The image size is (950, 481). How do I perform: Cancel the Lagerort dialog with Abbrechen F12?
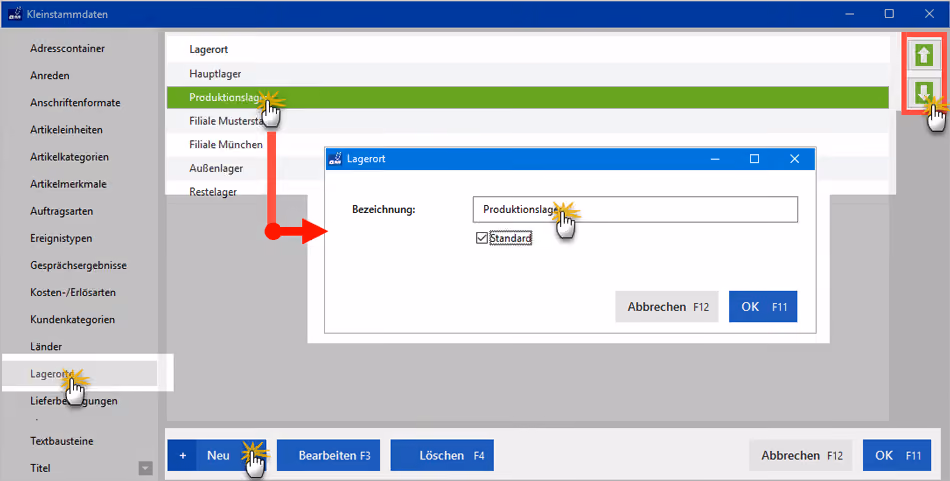(667, 307)
